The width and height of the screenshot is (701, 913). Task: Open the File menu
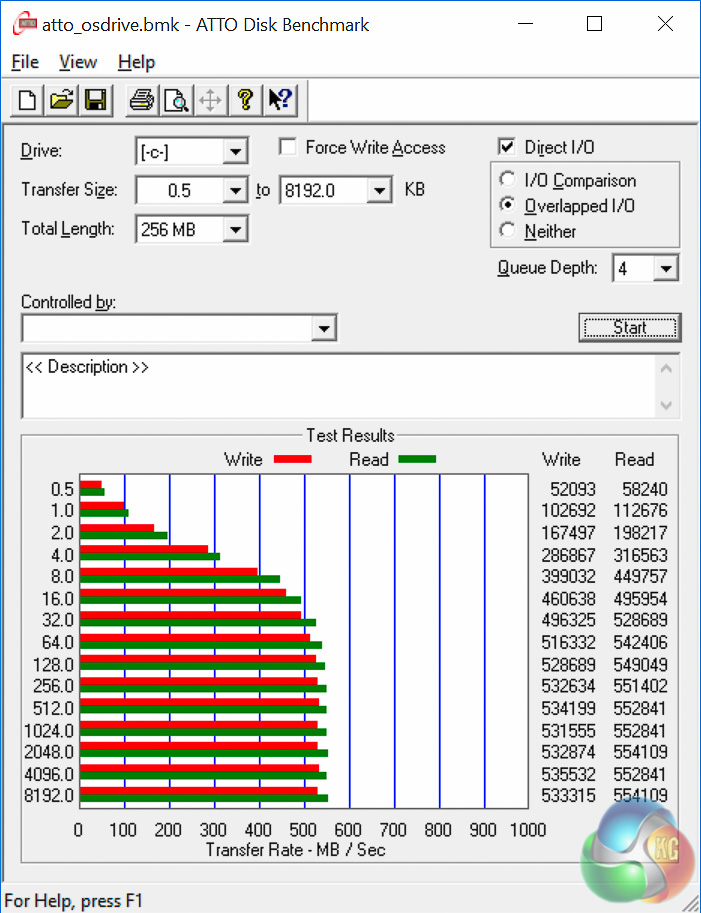[25, 62]
